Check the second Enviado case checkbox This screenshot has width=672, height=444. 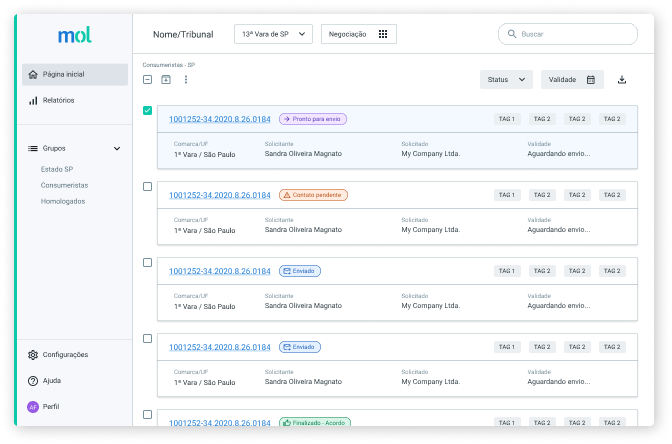[147, 339]
